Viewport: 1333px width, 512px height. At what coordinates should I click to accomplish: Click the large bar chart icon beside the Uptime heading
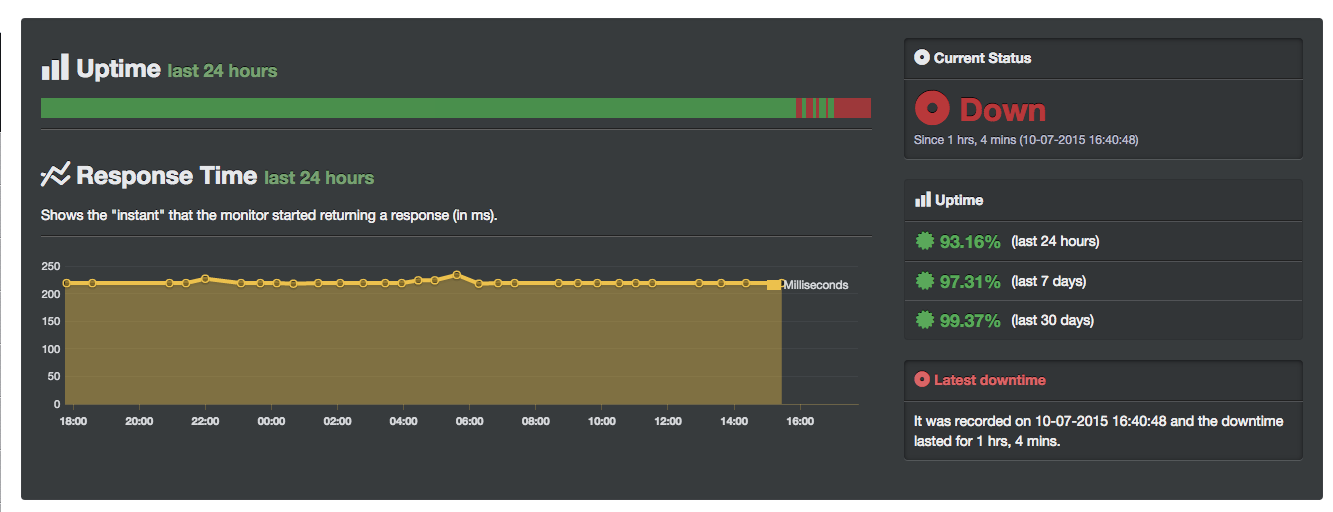tap(55, 68)
